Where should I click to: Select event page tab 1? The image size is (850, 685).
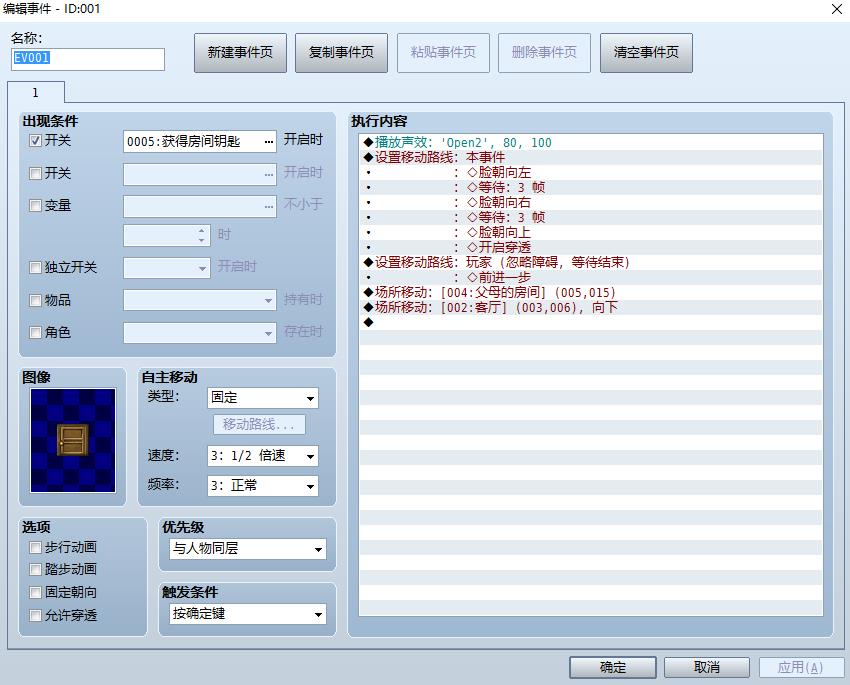pos(36,92)
